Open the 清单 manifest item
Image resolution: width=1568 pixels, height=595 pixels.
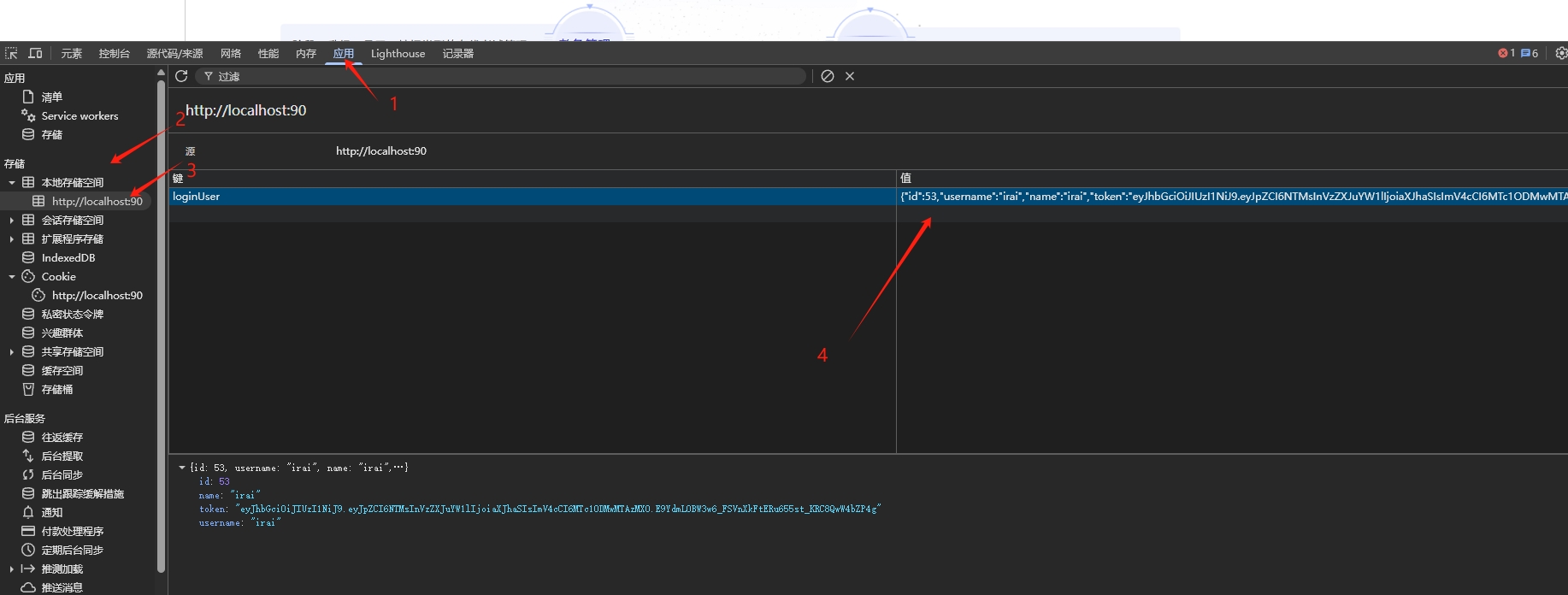coord(51,97)
